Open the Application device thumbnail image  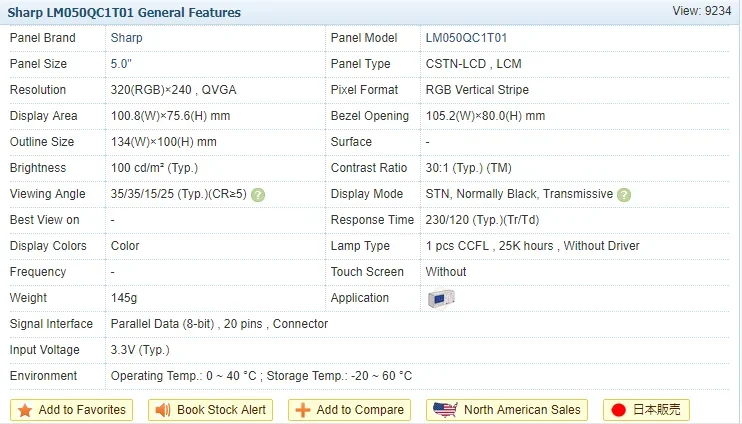441,299
